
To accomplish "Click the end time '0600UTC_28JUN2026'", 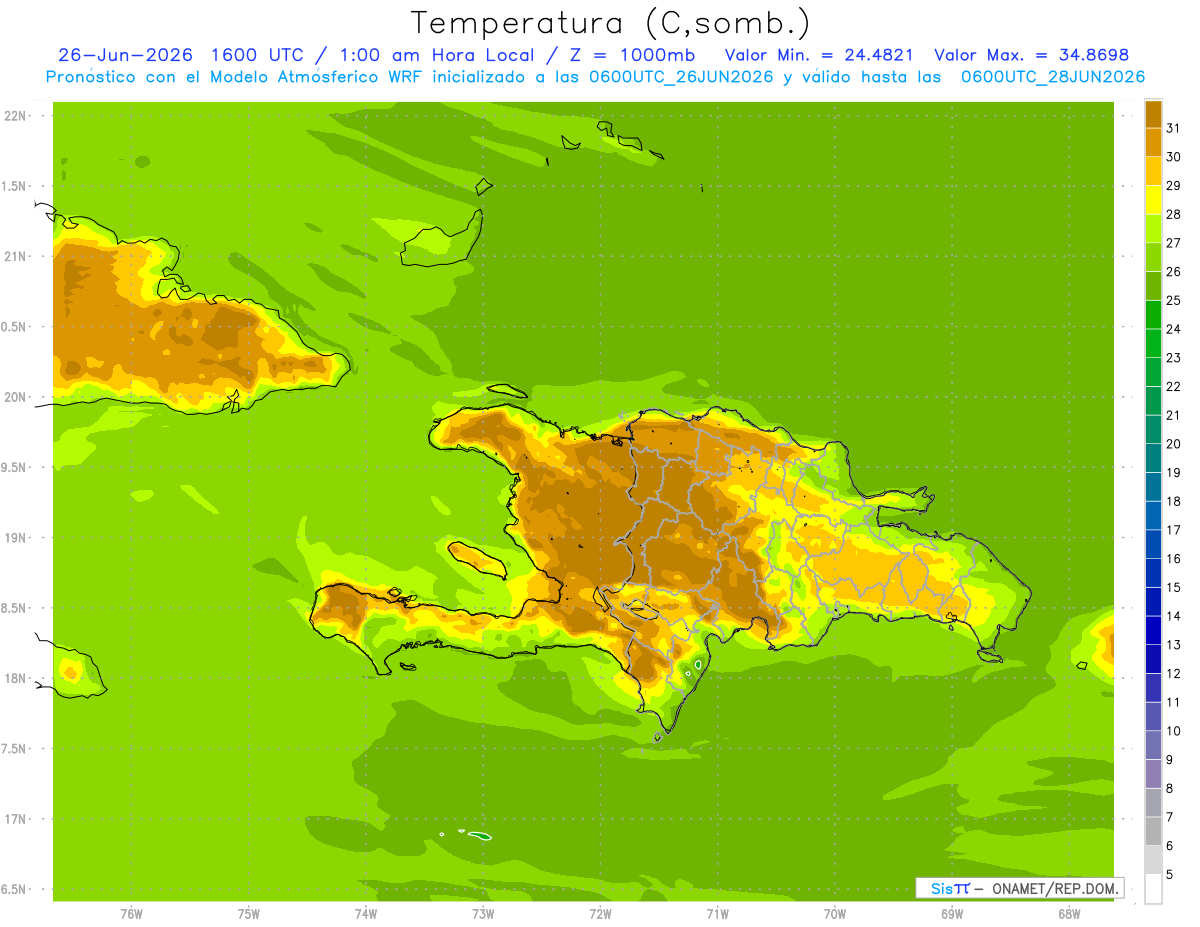I will pos(1053,77).
